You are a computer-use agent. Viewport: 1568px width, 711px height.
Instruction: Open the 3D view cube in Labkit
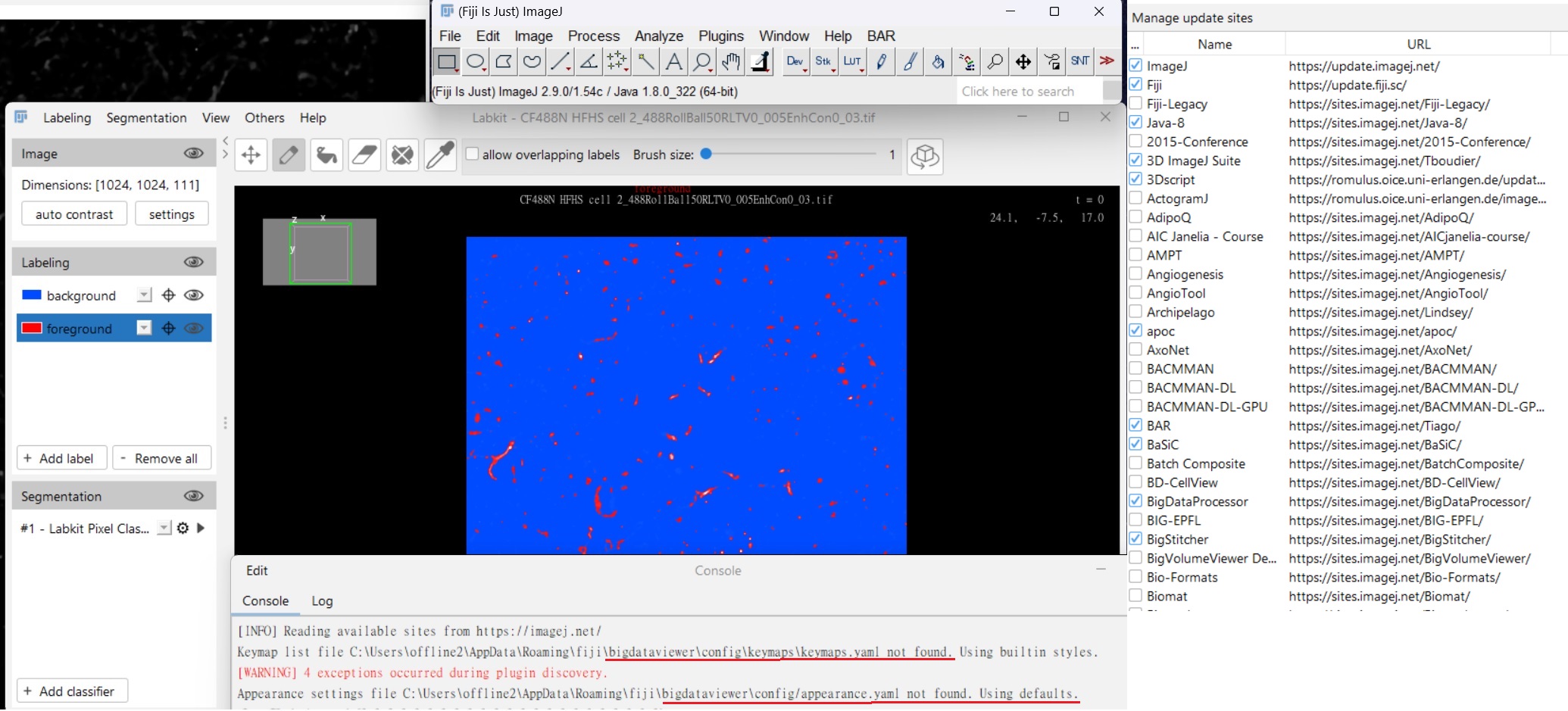tap(925, 156)
